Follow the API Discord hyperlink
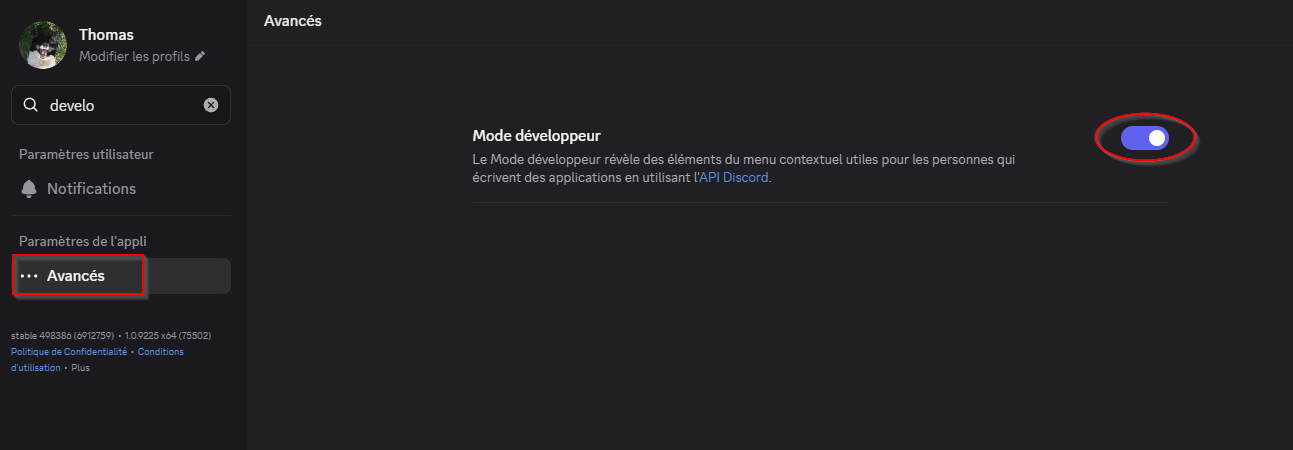1293x450 pixels. (733, 178)
